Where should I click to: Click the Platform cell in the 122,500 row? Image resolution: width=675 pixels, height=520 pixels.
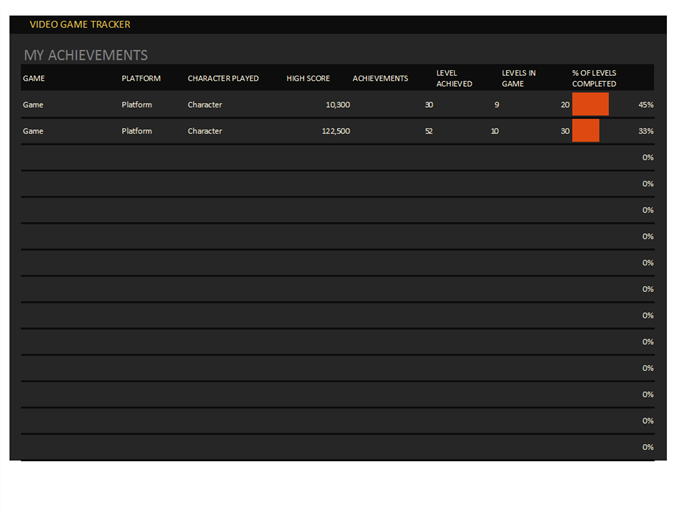136,131
